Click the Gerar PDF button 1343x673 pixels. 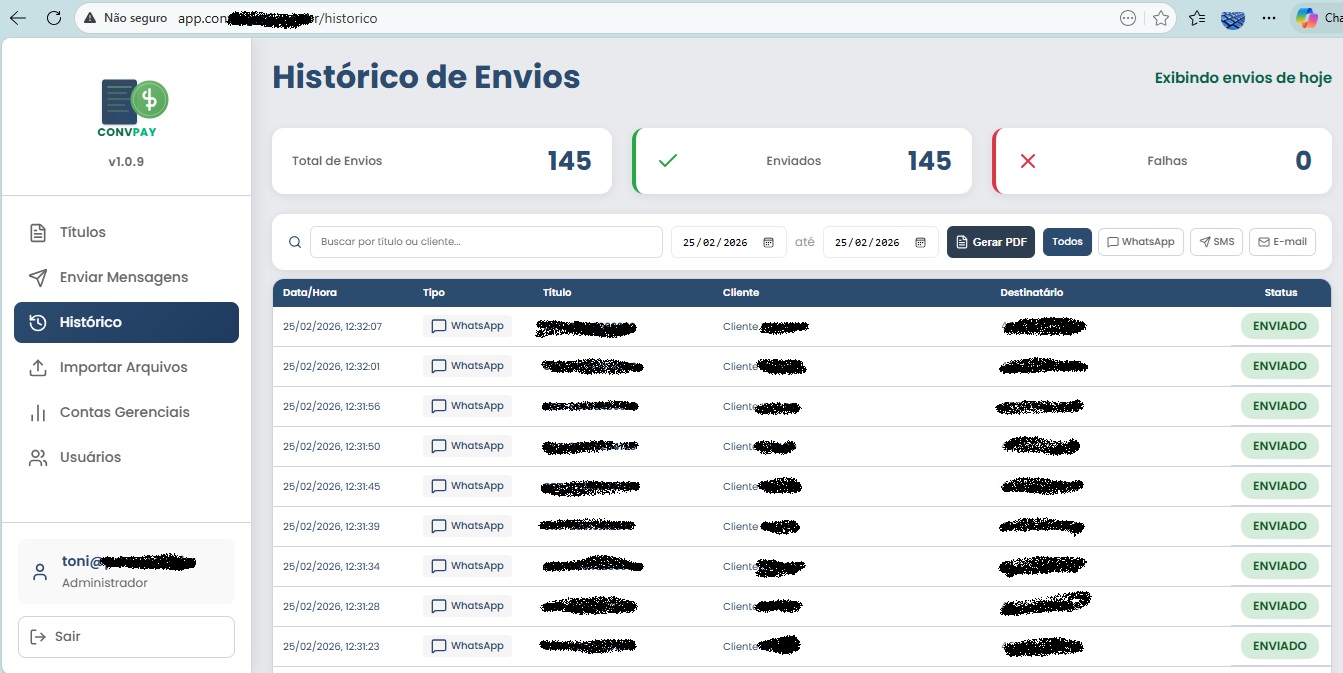[990, 241]
